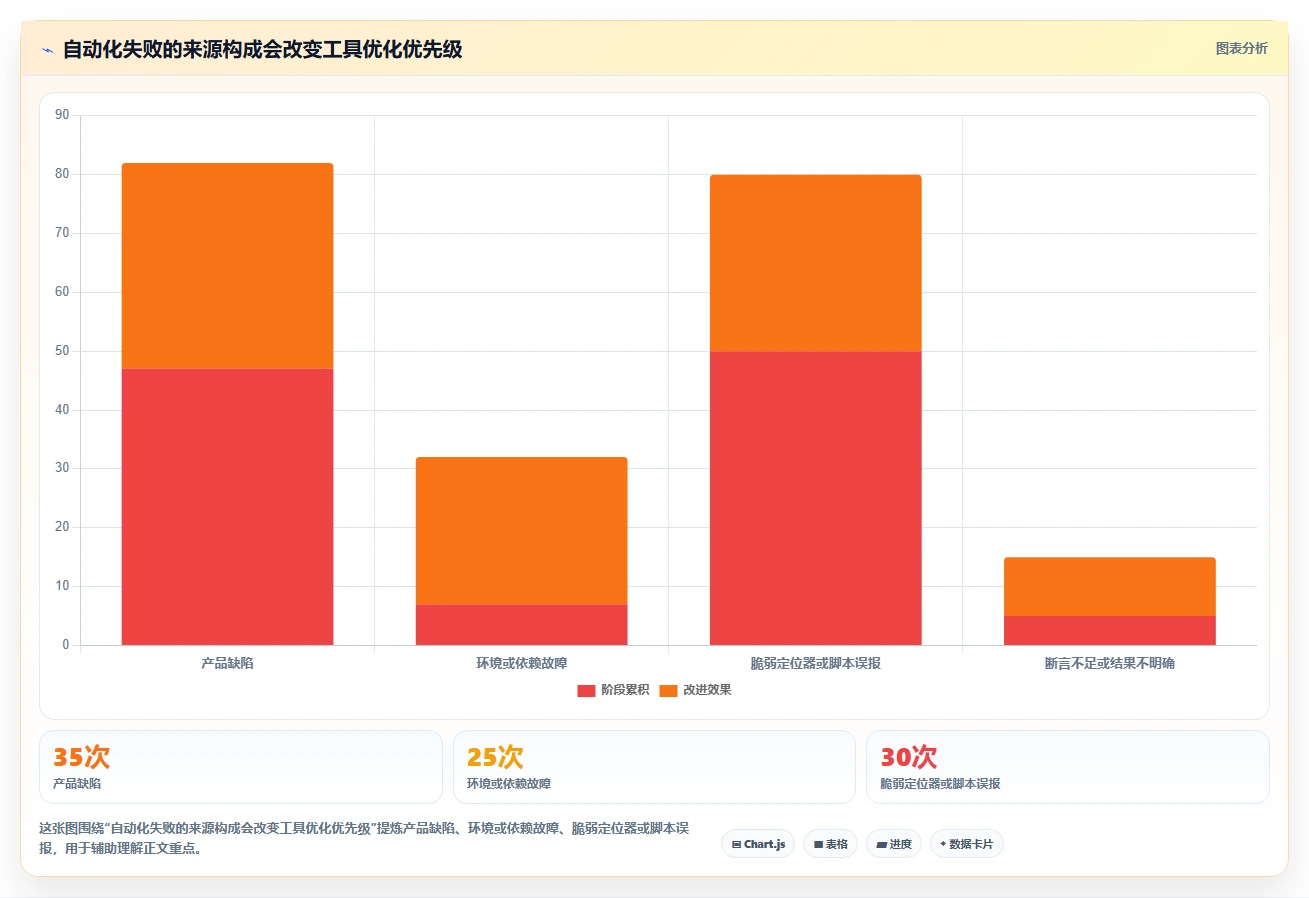1309x898 pixels.
Task: Click the 35次 data card value
Action: tap(81, 757)
